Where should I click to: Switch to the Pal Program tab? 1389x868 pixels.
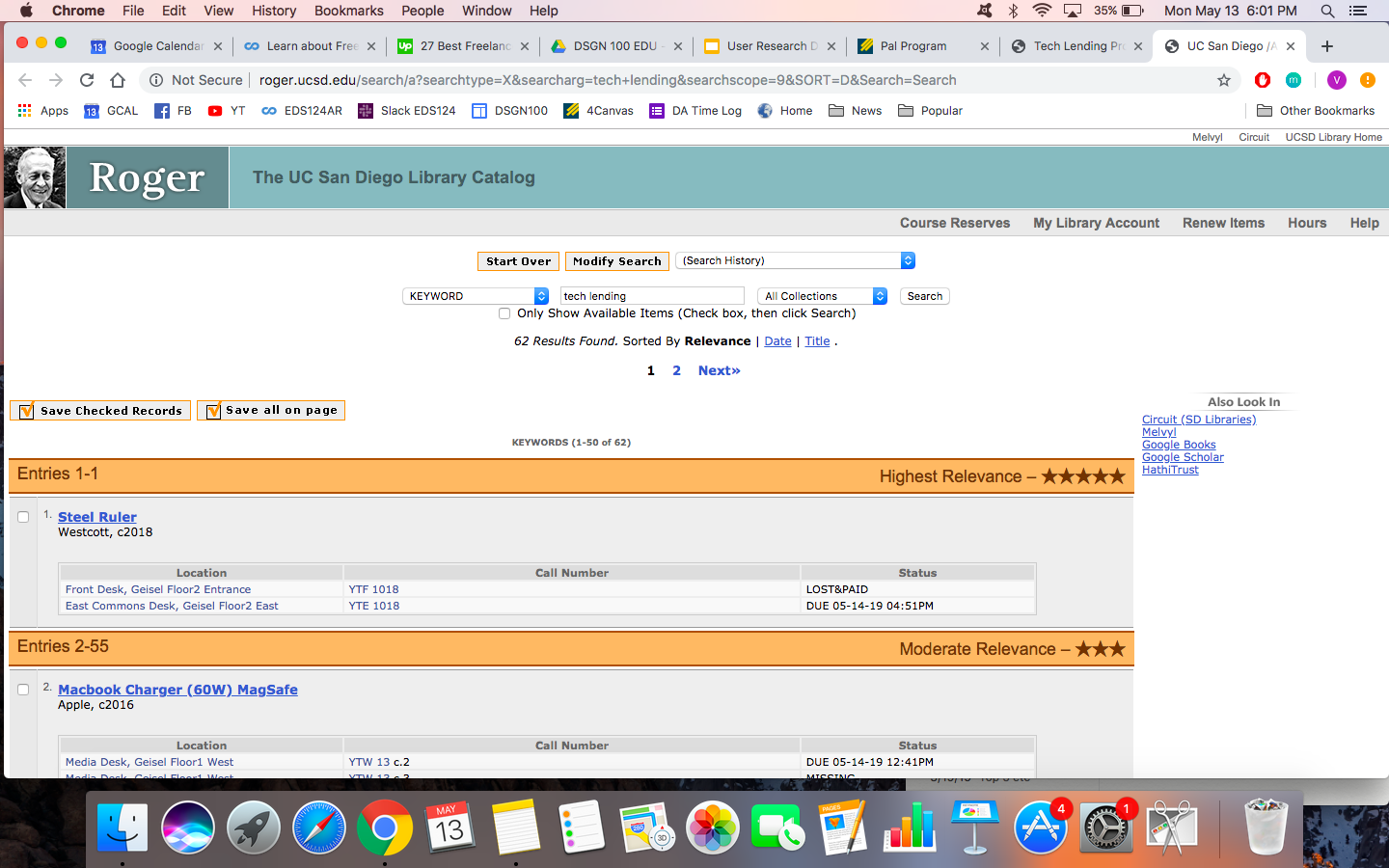click(x=922, y=46)
